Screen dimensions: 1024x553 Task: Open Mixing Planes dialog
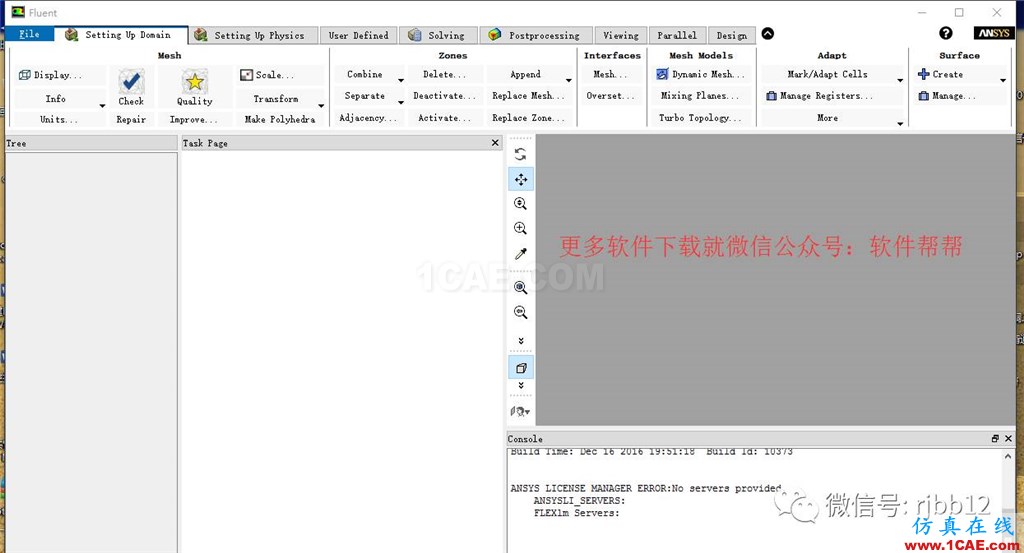point(699,96)
